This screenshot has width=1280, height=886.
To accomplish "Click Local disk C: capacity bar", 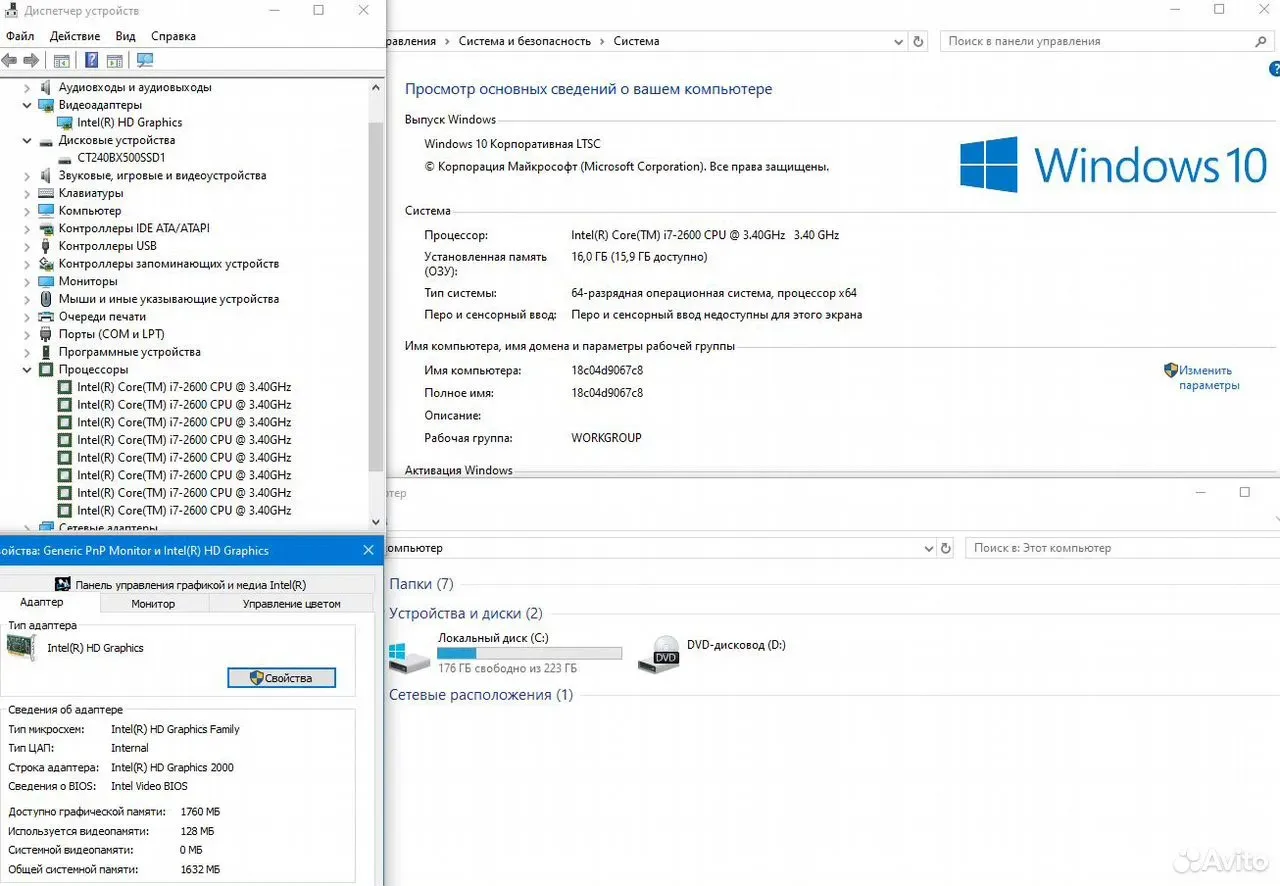I will click(529, 653).
